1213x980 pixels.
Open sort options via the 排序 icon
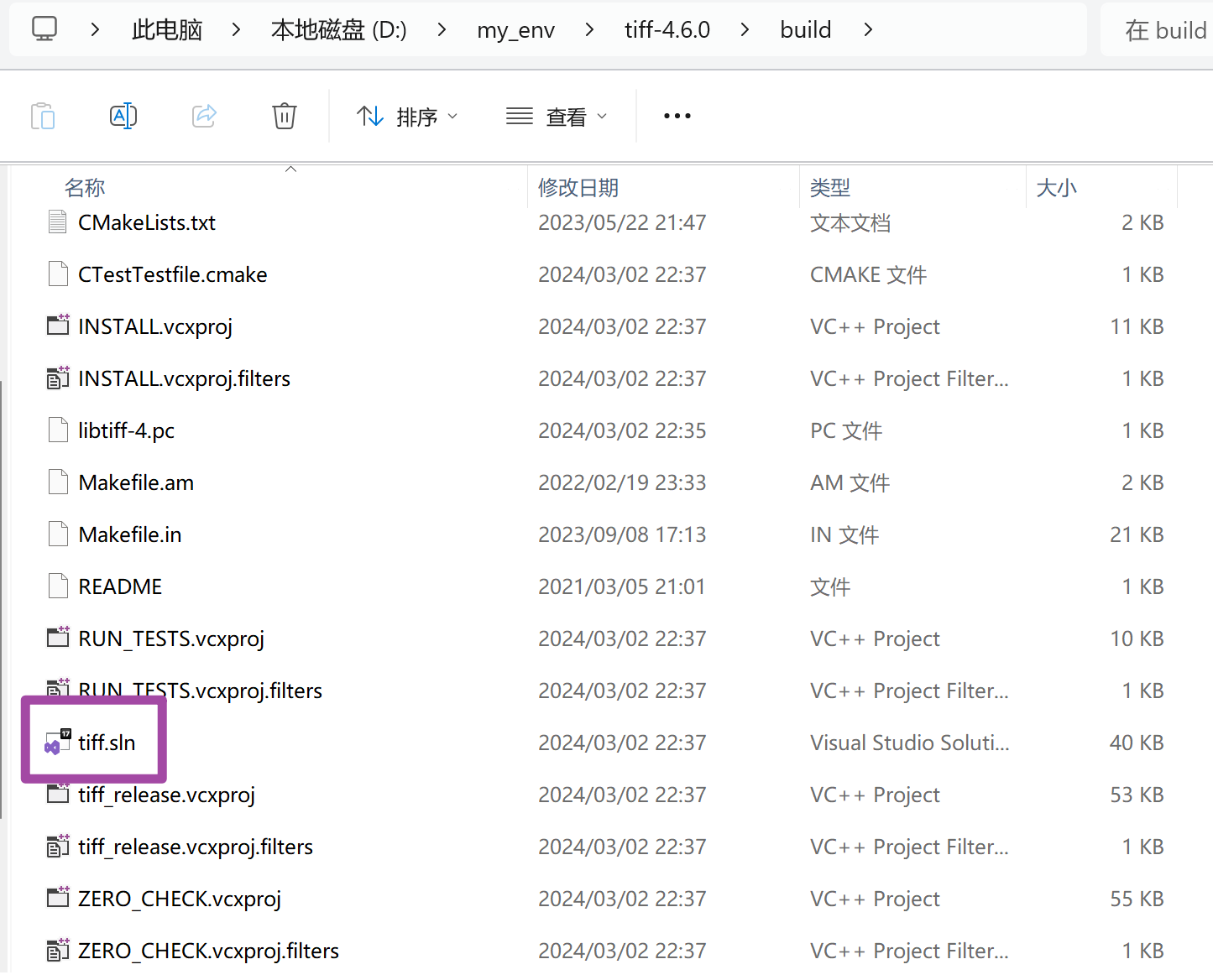[x=370, y=116]
